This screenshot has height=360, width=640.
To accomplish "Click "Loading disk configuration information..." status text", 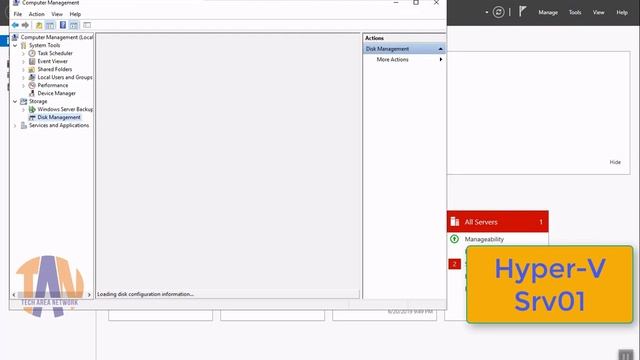I will coord(145,294).
